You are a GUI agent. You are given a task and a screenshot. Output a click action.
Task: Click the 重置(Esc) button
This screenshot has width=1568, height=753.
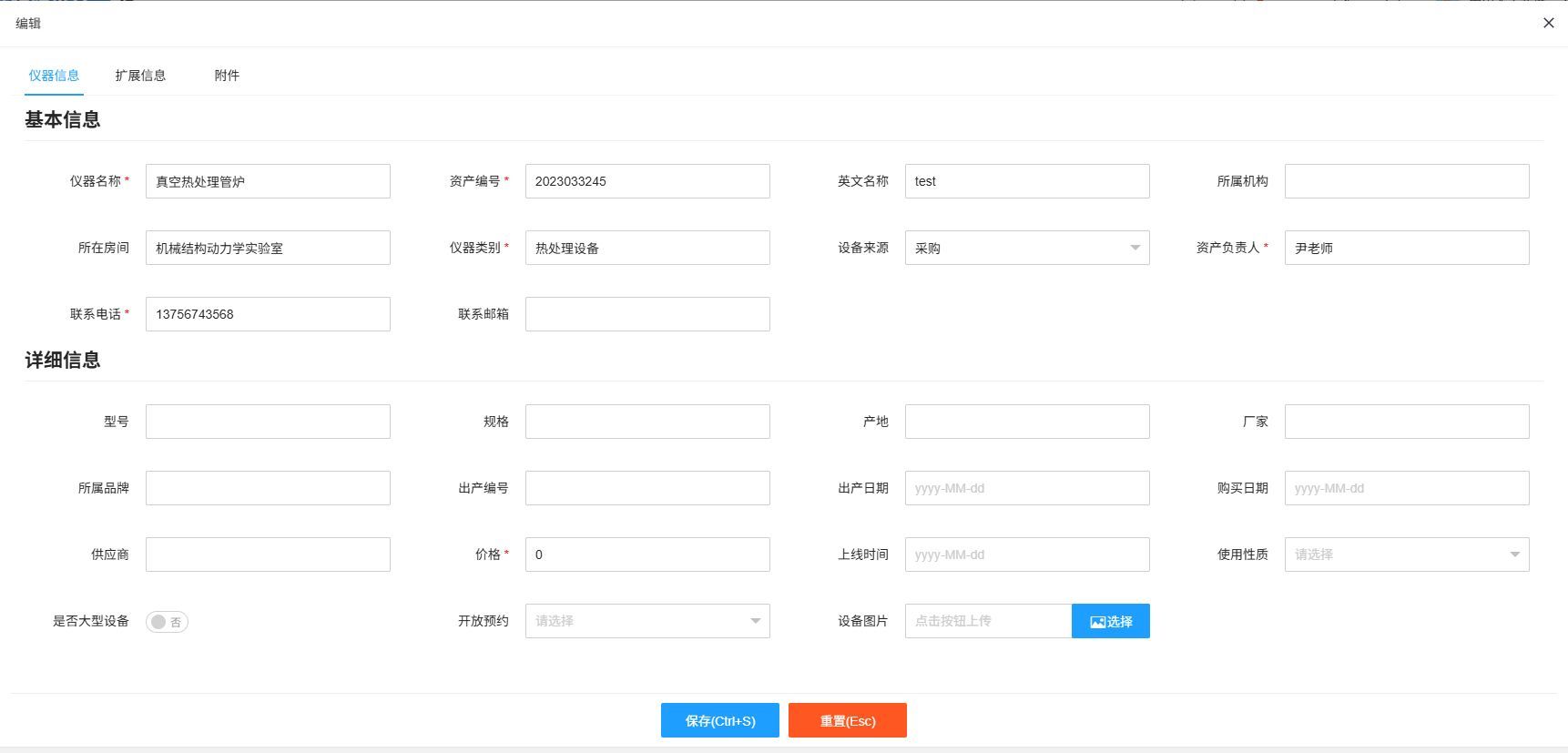[847, 720]
